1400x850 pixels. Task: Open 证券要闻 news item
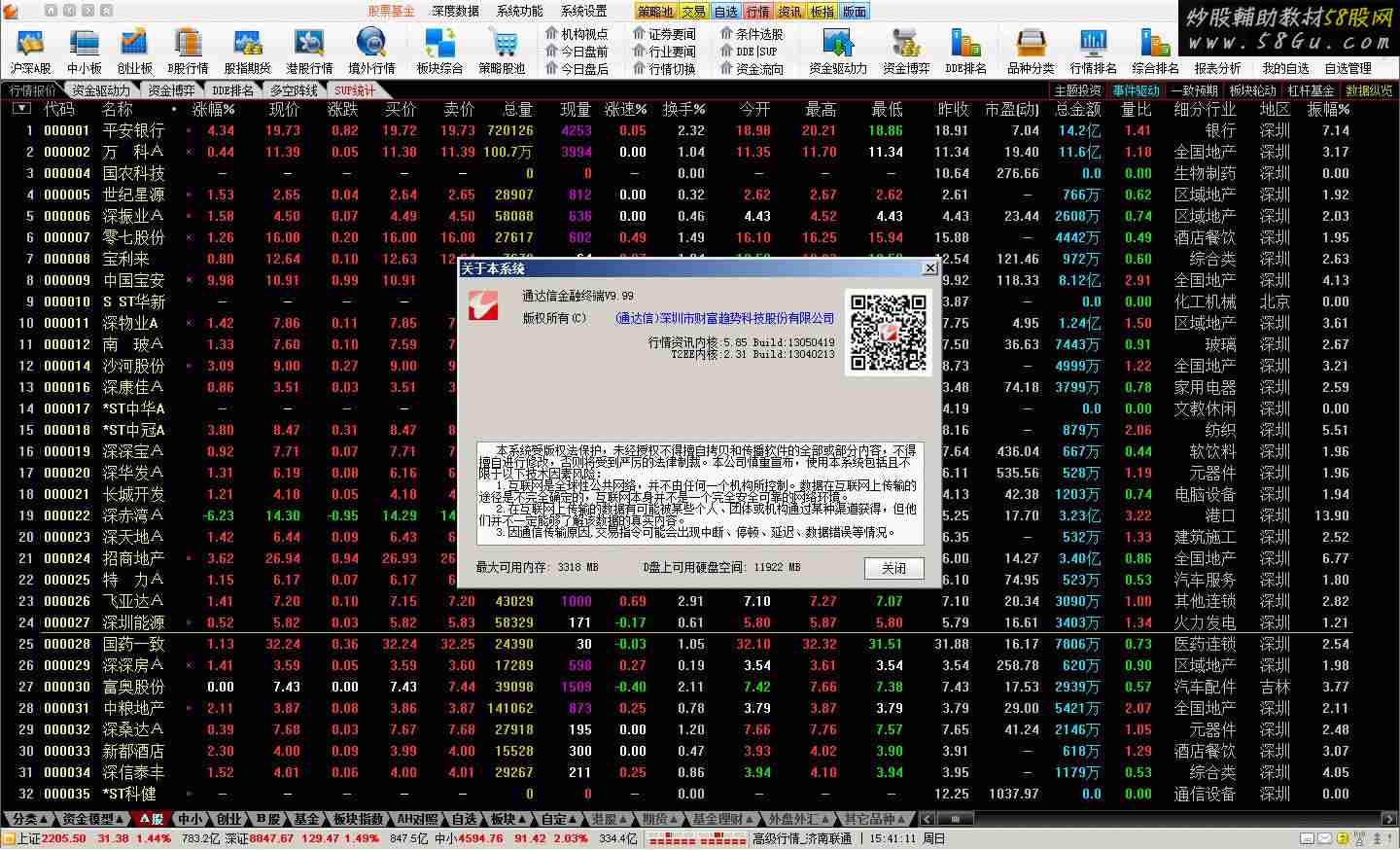coord(664,34)
